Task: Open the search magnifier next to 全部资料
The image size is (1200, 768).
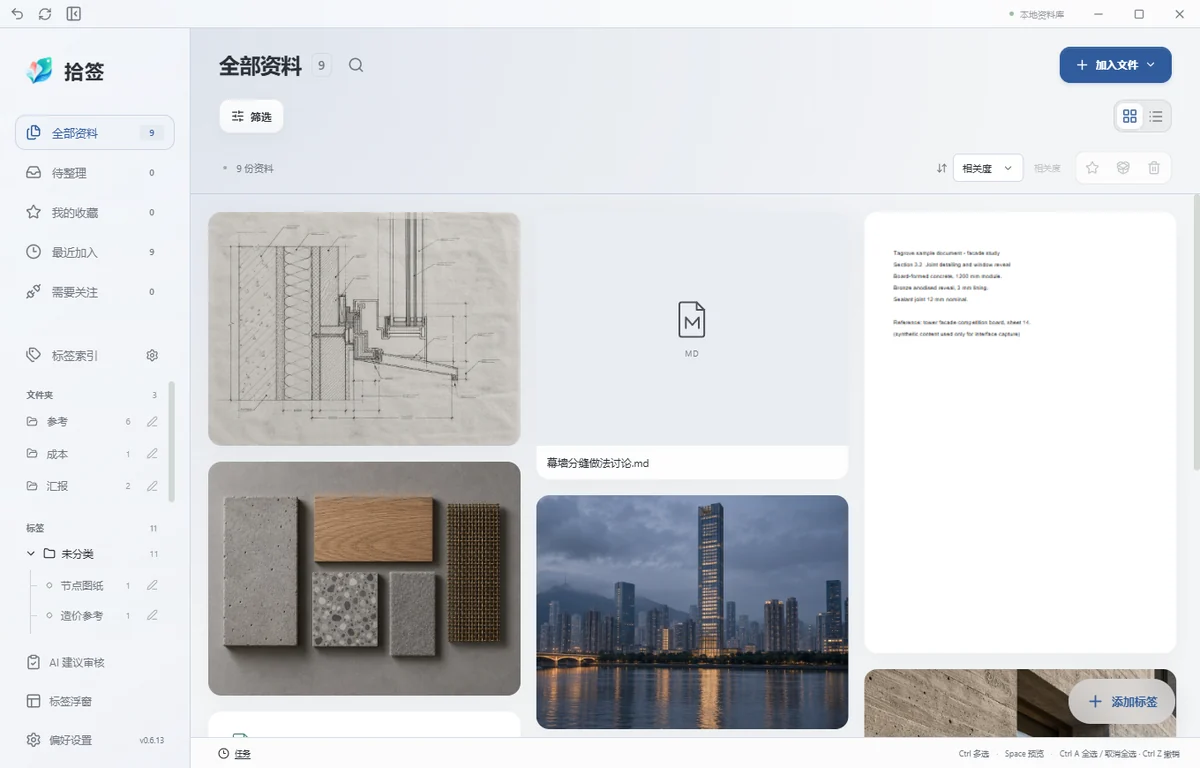Action: pyautogui.click(x=356, y=66)
